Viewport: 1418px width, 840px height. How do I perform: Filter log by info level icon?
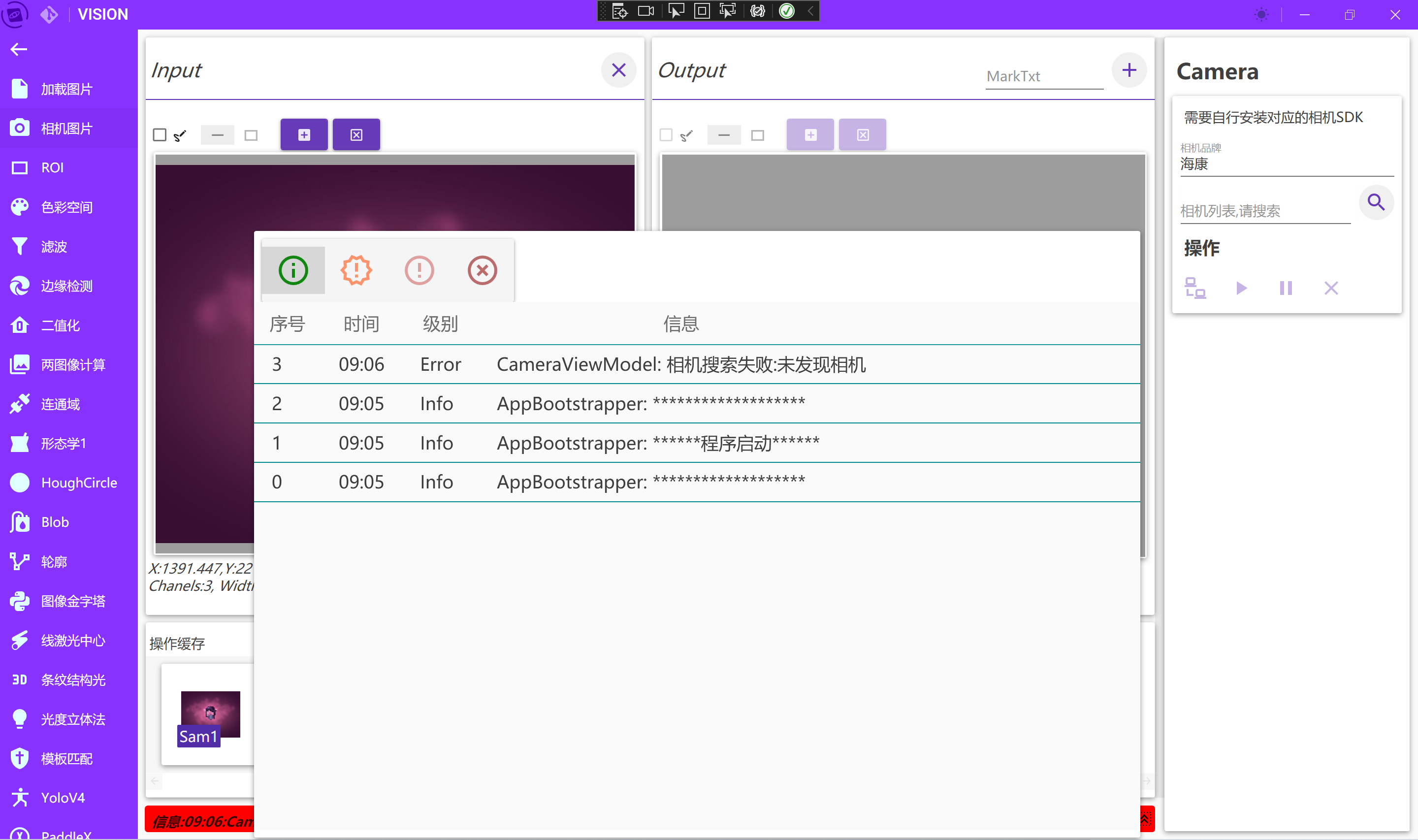[x=293, y=270]
